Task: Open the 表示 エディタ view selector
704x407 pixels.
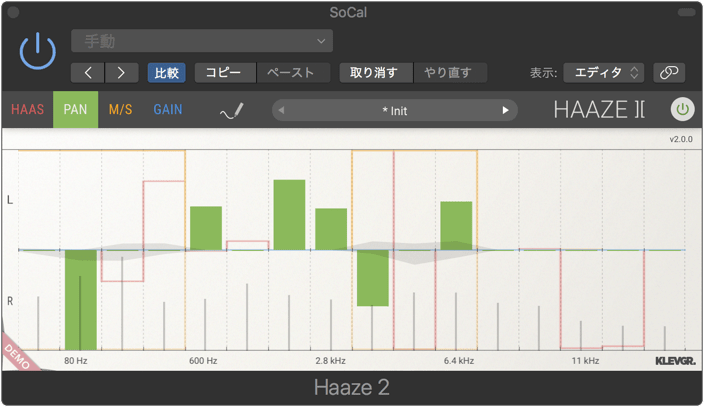Action: pos(603,73)
